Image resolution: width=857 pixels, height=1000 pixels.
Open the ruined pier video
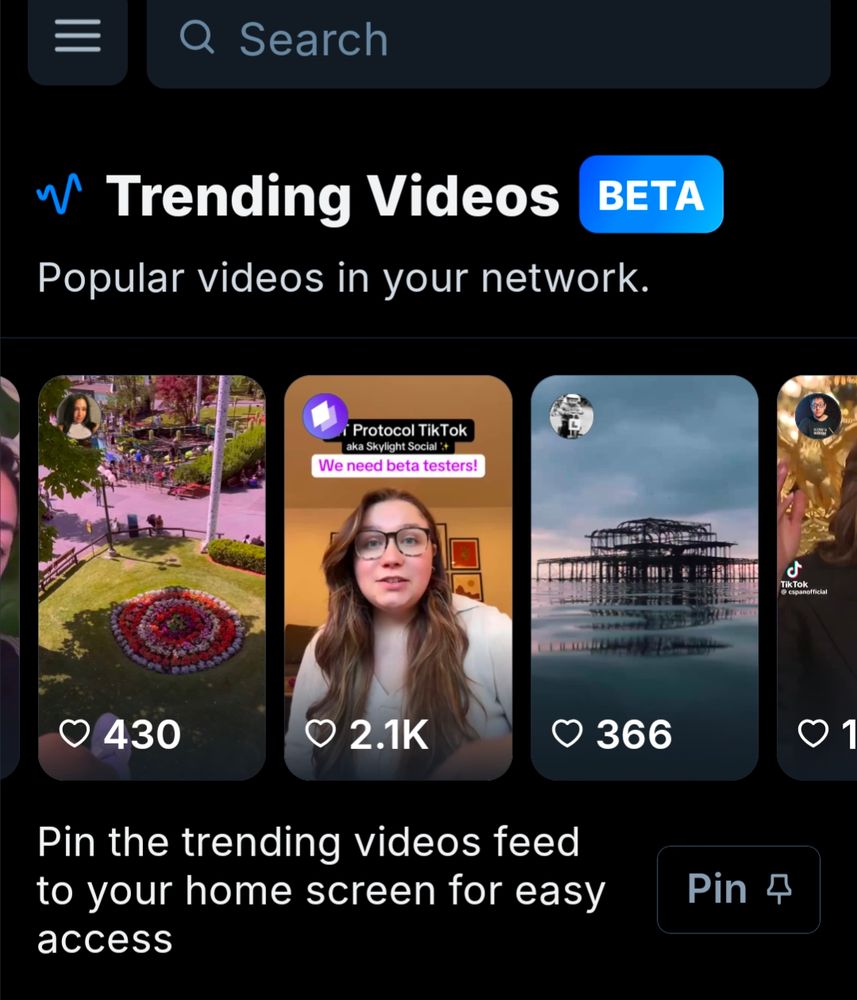644,577
